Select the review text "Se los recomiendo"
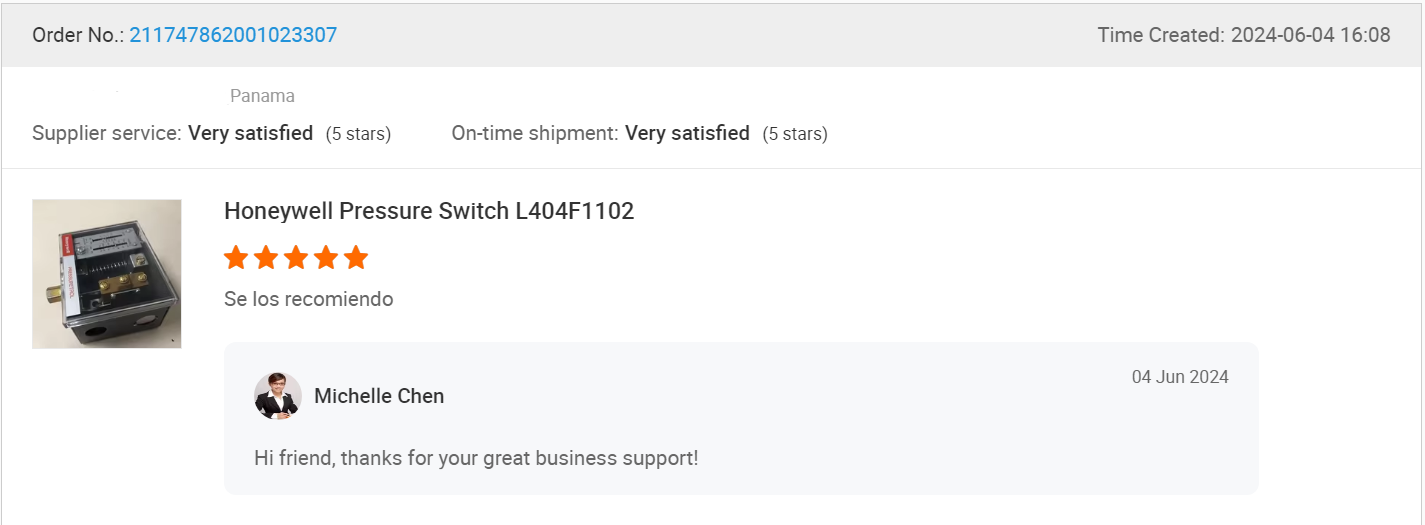The height and width of the screenshot is (525, 1425). tap(309, 299)
